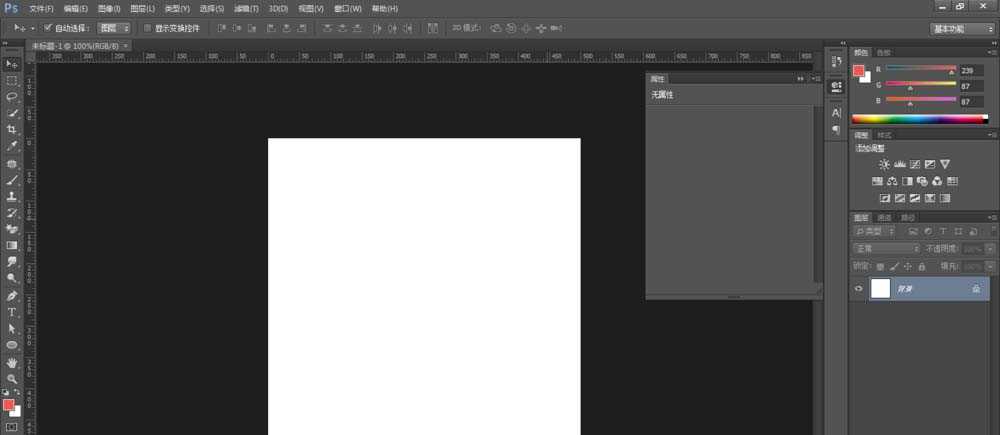
Task: Uncheck the 自动选择 checkbox
Action: (49, 28)
